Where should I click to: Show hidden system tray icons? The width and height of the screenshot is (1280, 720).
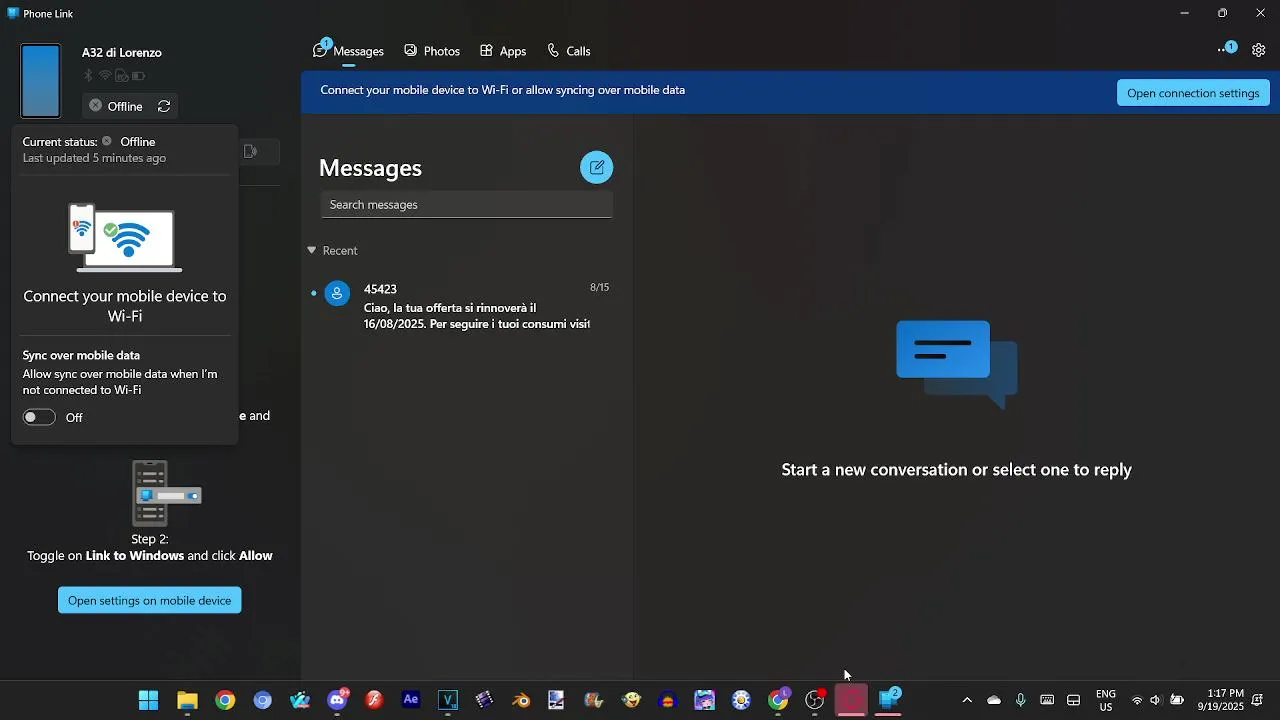click(x=967, y=700)
